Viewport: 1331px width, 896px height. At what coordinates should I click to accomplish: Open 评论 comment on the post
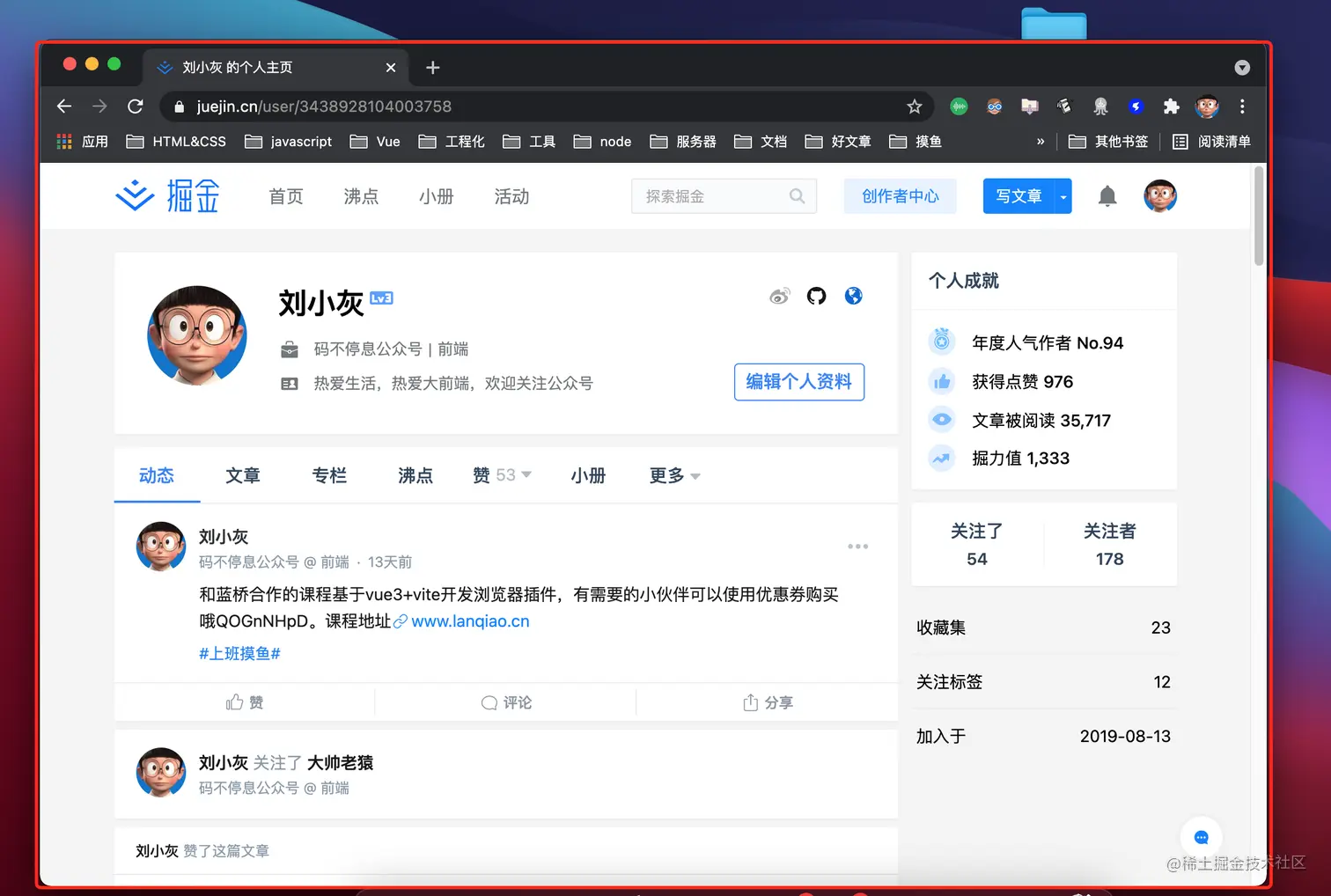click(x=506, y=702)
